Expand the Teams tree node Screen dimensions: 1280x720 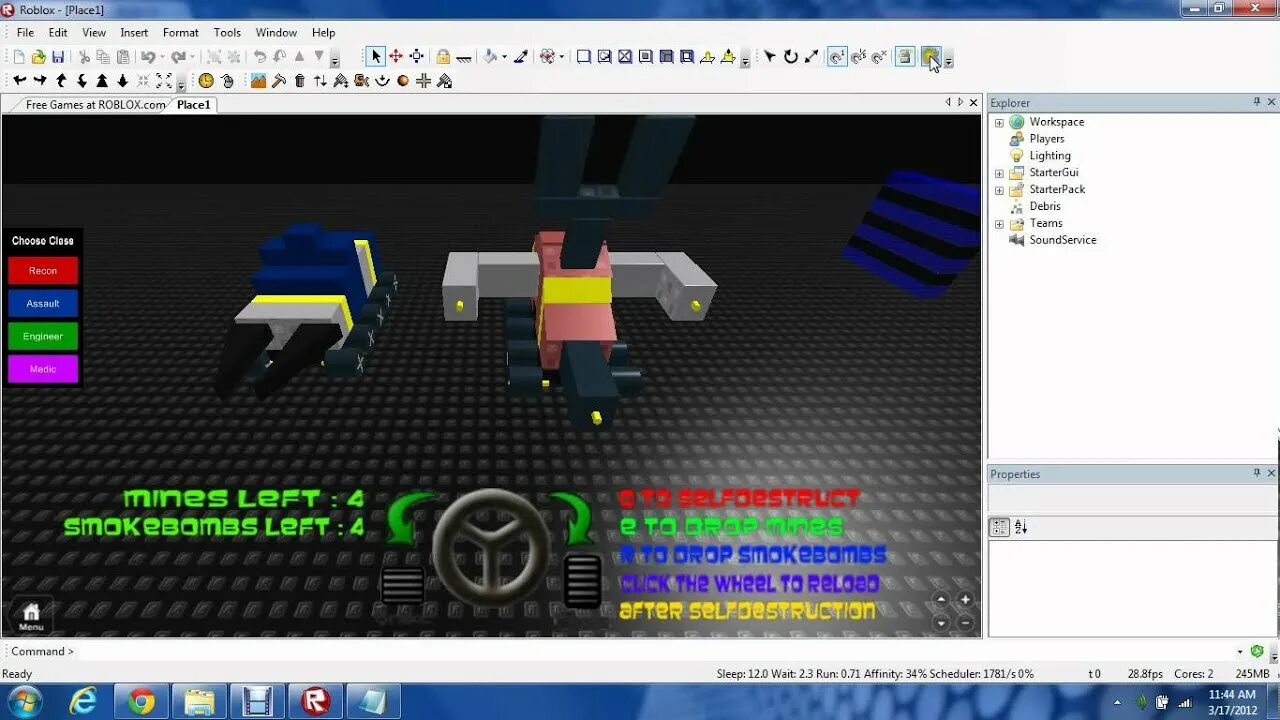[998, 224]
